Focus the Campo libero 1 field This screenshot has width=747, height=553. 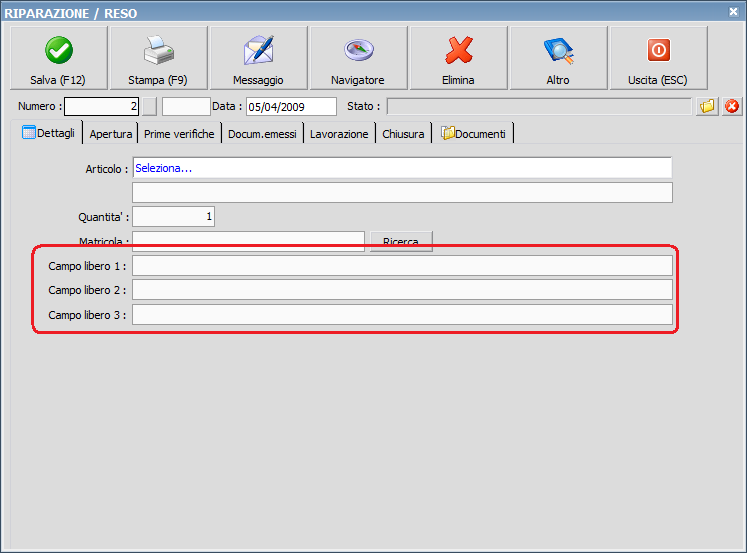click(403, 266)
